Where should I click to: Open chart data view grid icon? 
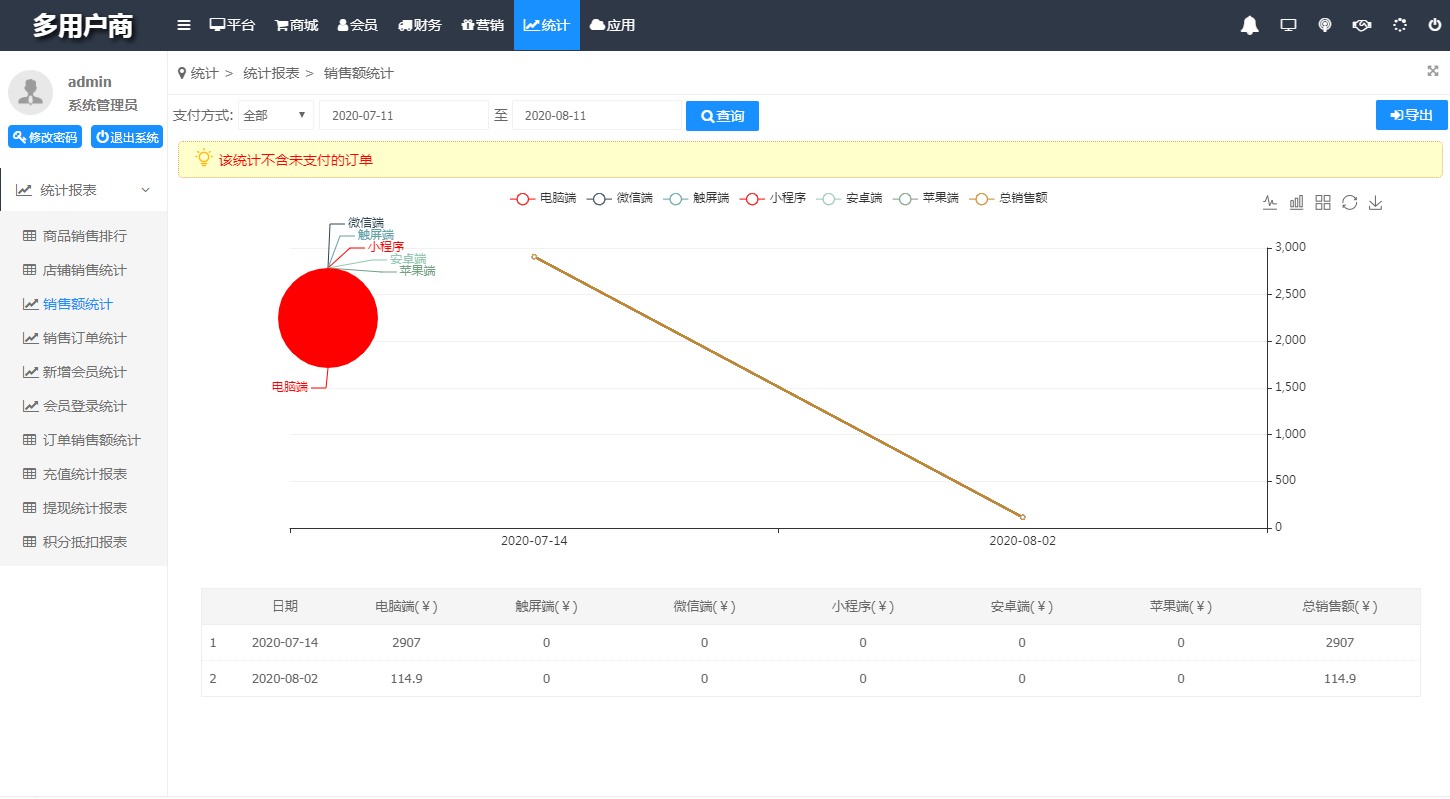1323,202
